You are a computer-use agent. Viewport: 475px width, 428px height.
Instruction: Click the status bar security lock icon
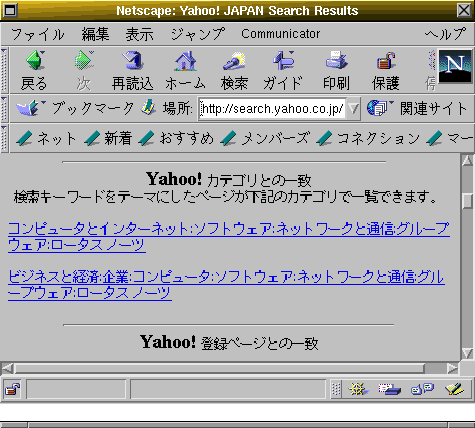pos(12,389)
